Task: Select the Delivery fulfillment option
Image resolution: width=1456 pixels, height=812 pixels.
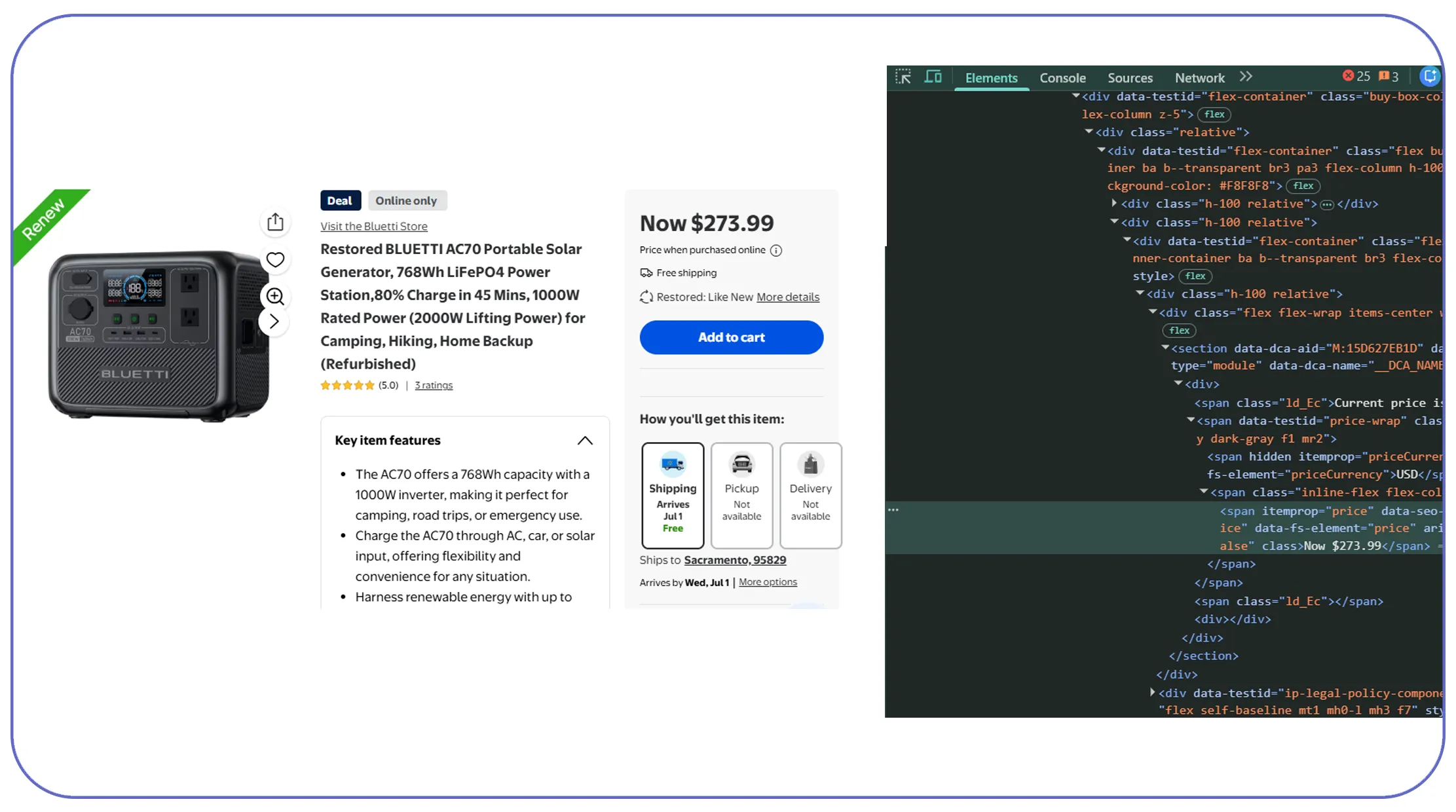Action: [x=810, y=495]
